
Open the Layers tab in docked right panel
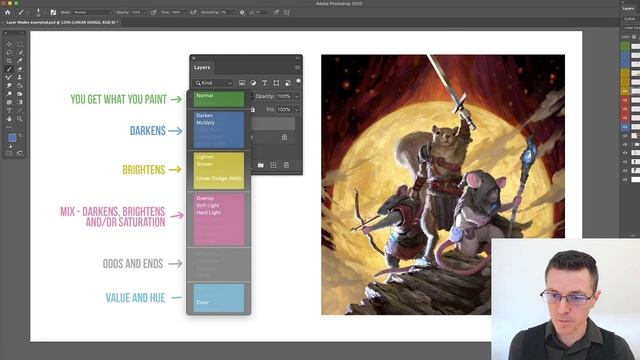tap(629, 8)
